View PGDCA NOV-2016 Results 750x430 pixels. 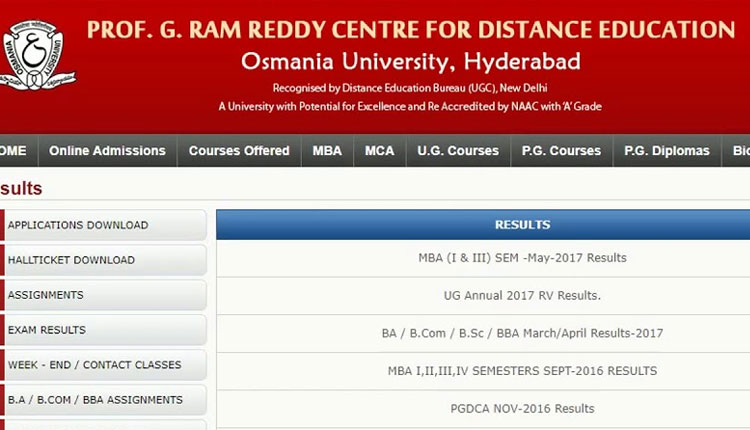(x=522, y=408)
